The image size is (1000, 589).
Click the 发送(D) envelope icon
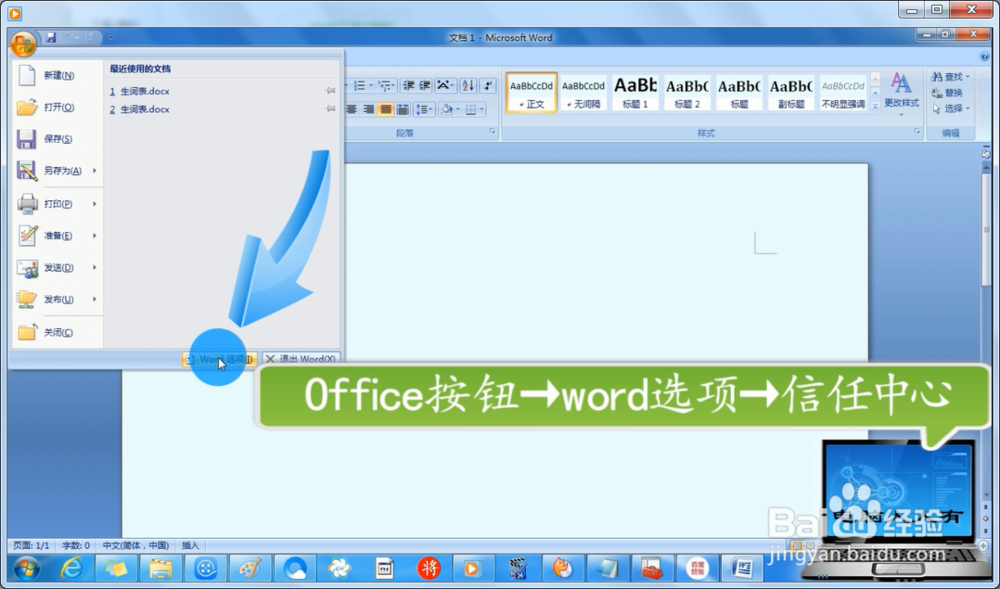tap(27, 268)
